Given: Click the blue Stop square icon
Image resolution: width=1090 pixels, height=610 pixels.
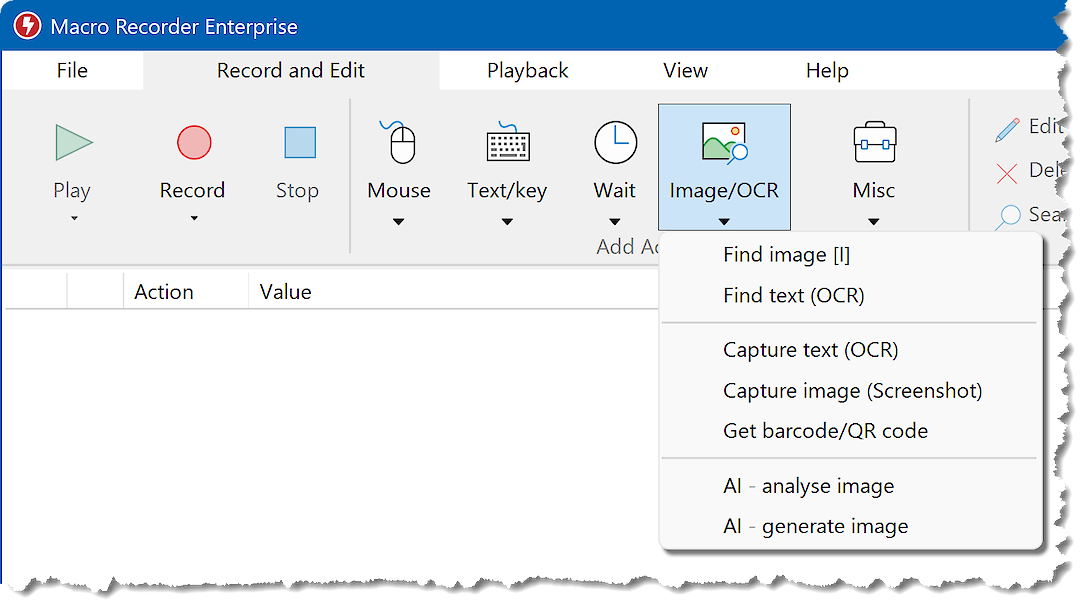Looking at the screenshot, I should 299,143.
